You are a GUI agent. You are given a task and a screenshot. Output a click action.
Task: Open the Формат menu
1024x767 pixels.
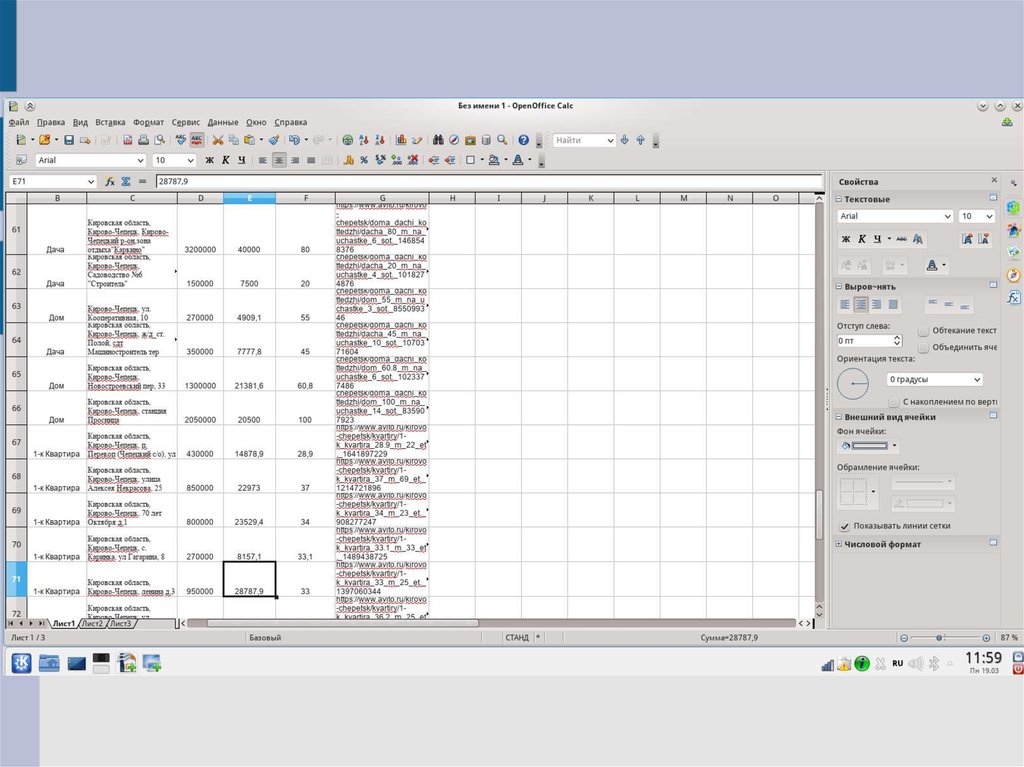148,122
